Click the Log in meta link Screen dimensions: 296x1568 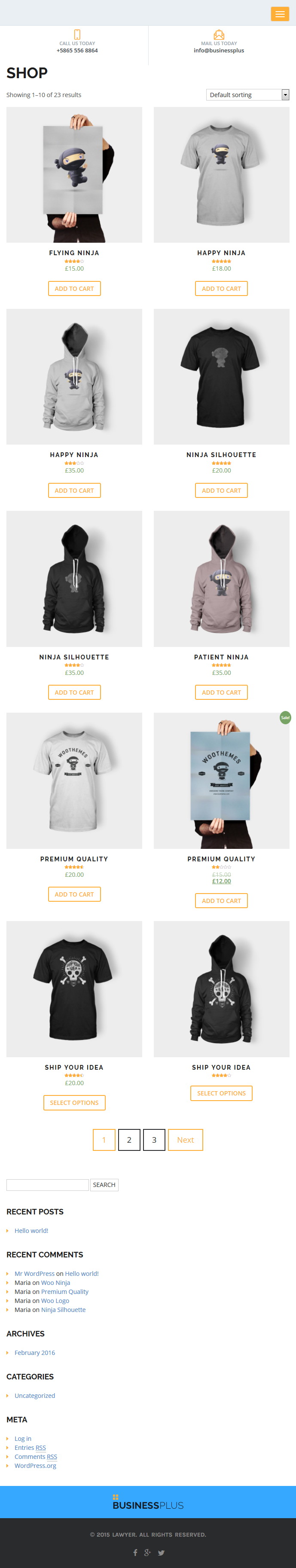pos(22,1438)
